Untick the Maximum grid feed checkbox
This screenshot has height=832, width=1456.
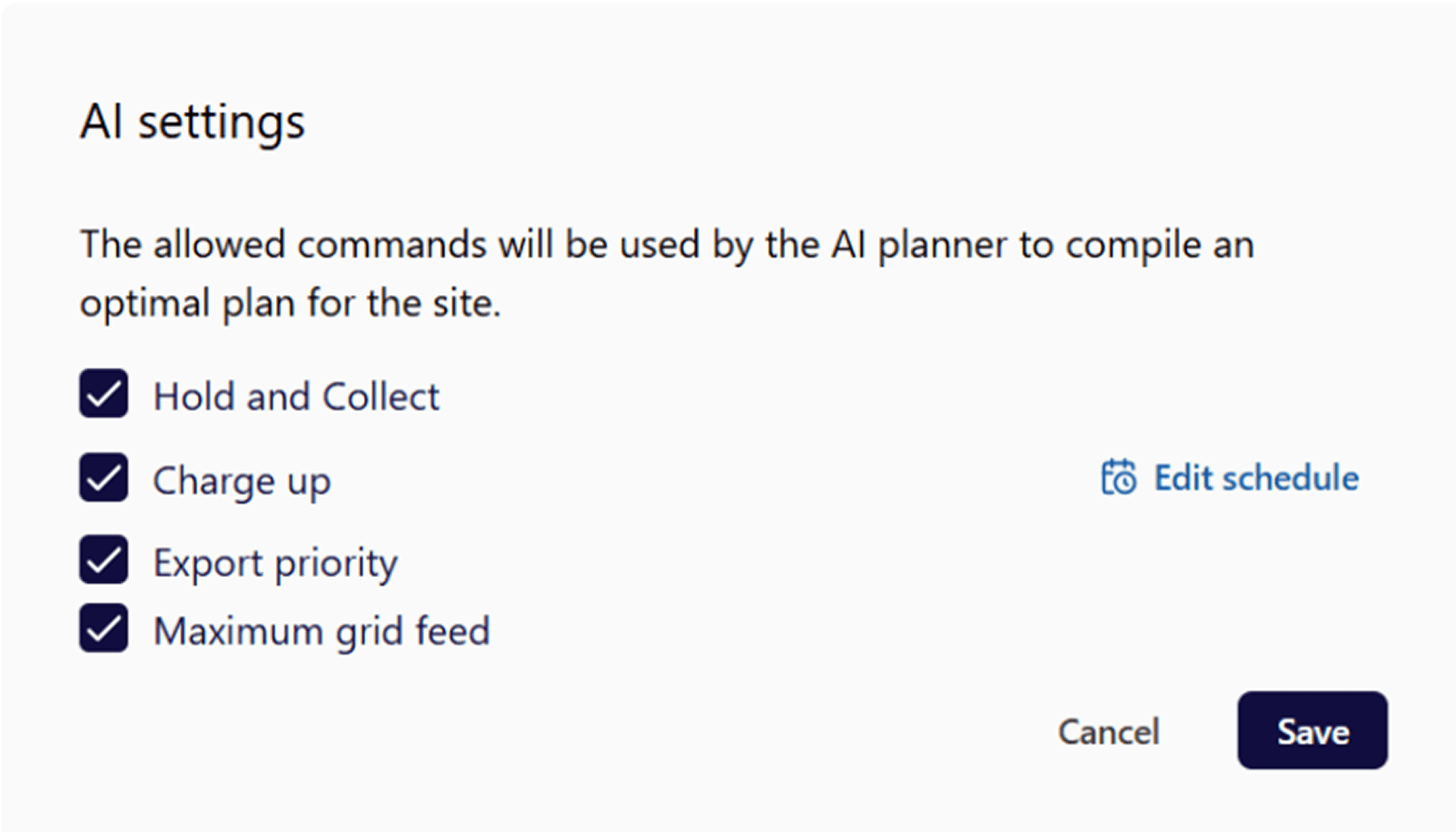pyautogui.click(x=104, y=628)
